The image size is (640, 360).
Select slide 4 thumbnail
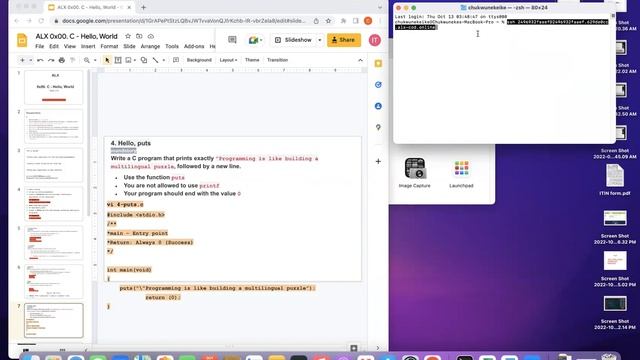click(53, 204)
